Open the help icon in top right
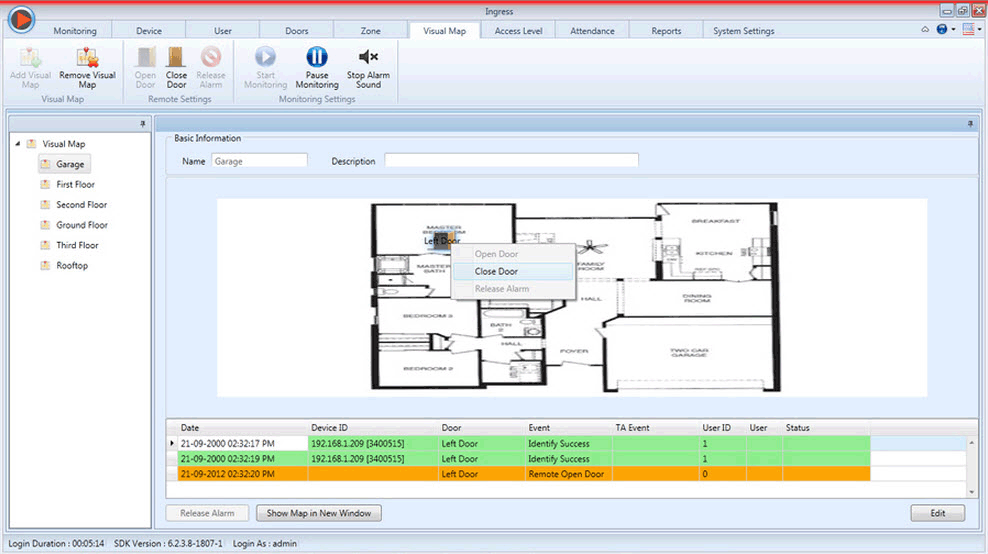This screenshot has width=988, height=554. (x=942, y=30)
